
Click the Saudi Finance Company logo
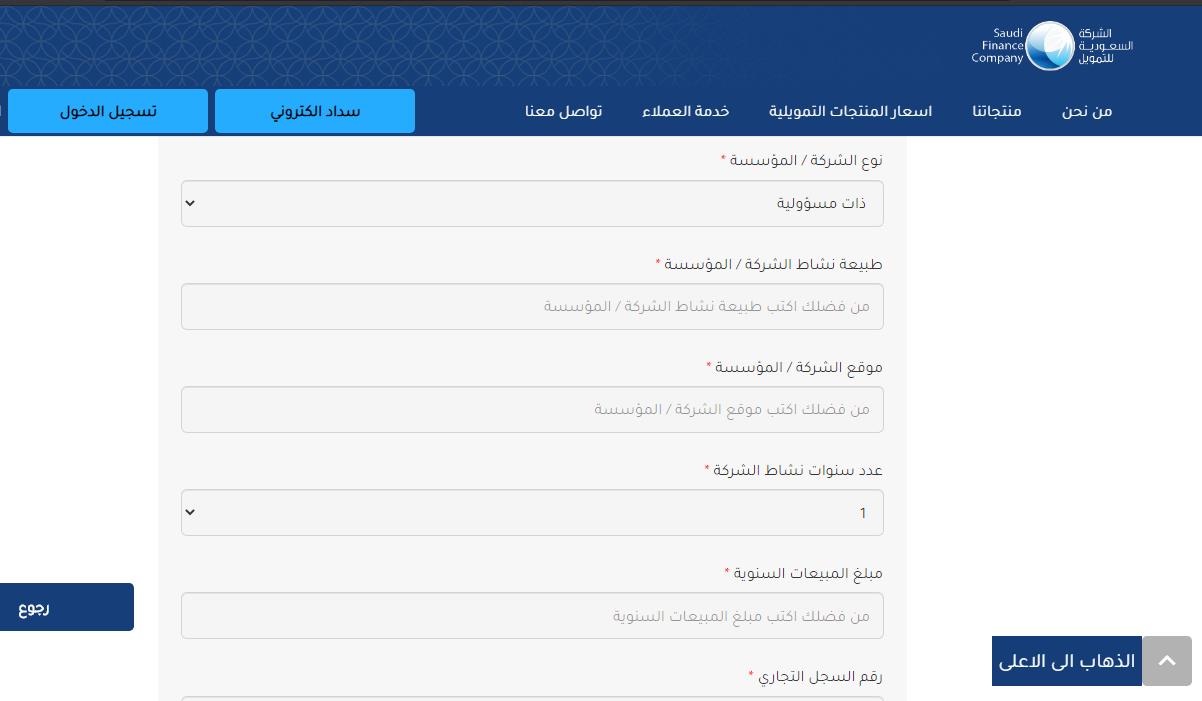click(1052, 46)
